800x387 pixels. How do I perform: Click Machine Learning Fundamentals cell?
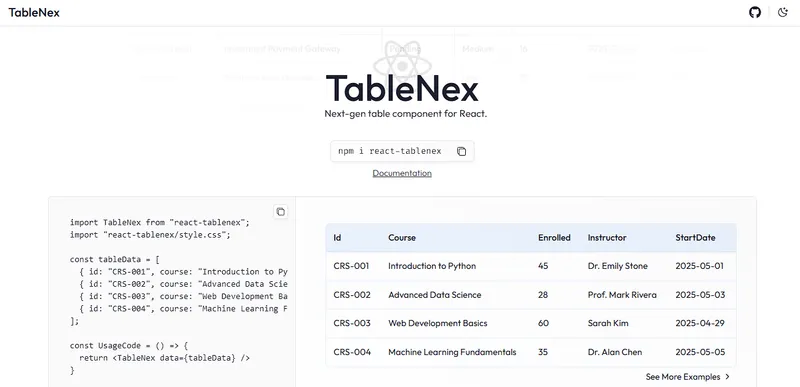[452, 352]
